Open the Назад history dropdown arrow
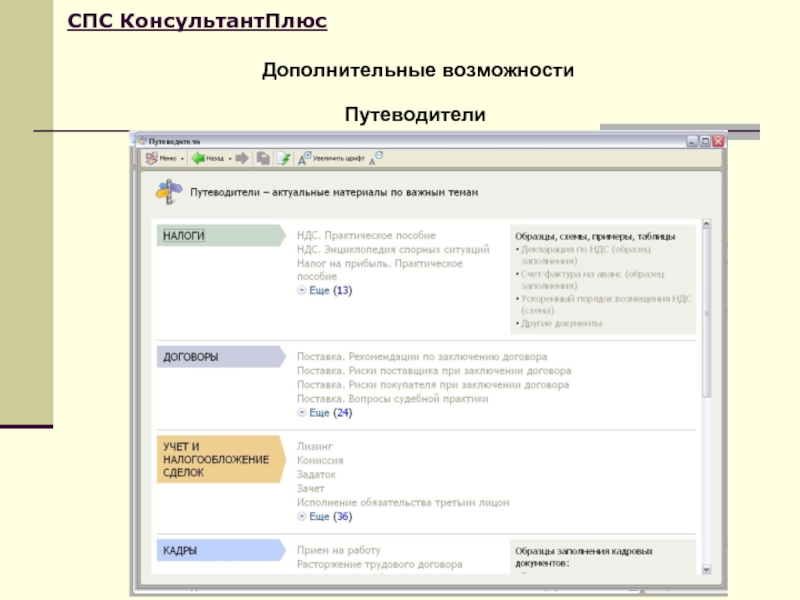The width and height of the screenshot is (800, 600). point(230,159)
